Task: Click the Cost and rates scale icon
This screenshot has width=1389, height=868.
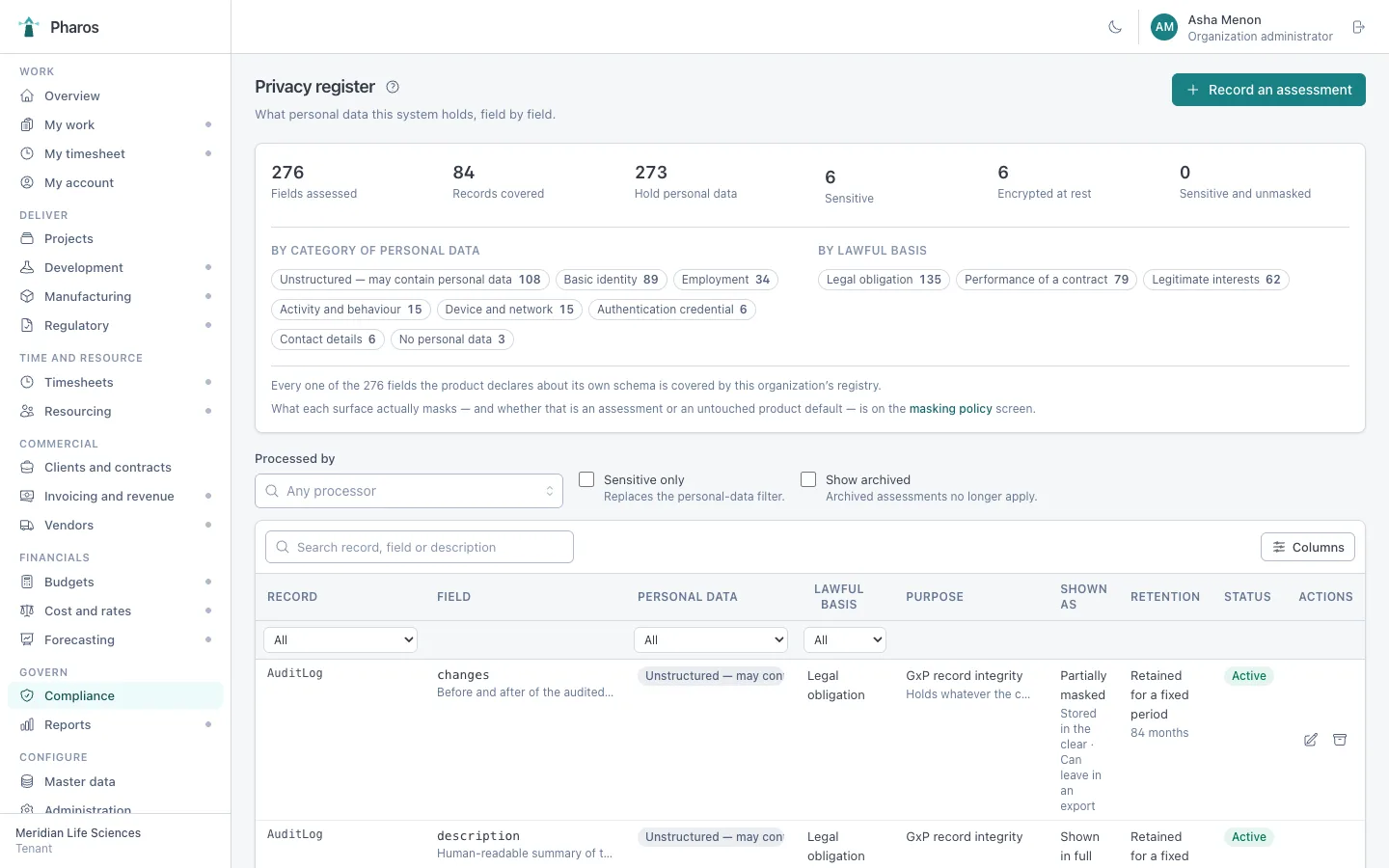Action: point(27,610)
